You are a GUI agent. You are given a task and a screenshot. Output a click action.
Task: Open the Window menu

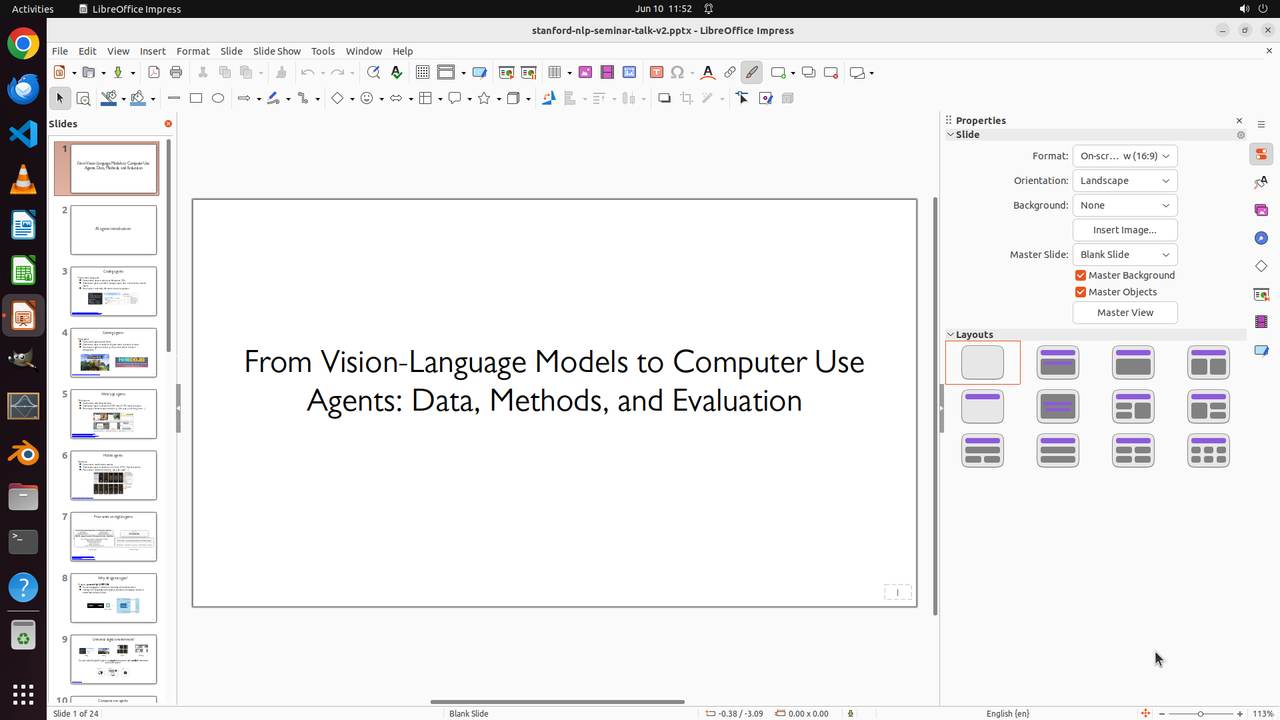[x=364, y=51]
